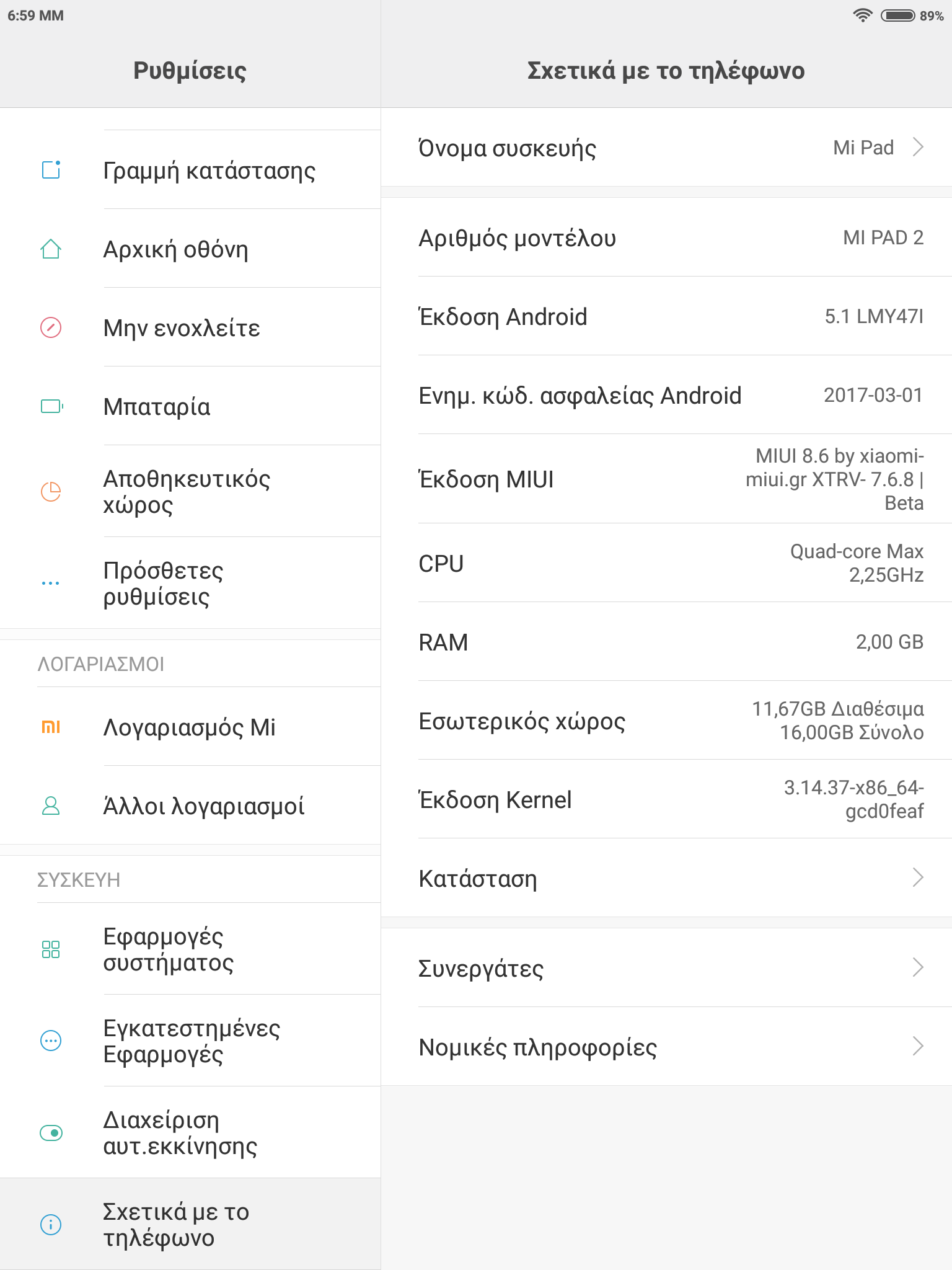Screen dimensions: 952x1270
Task: Open Συνεργάτες using its chevron arrow
Action: (x=918, y=967)
